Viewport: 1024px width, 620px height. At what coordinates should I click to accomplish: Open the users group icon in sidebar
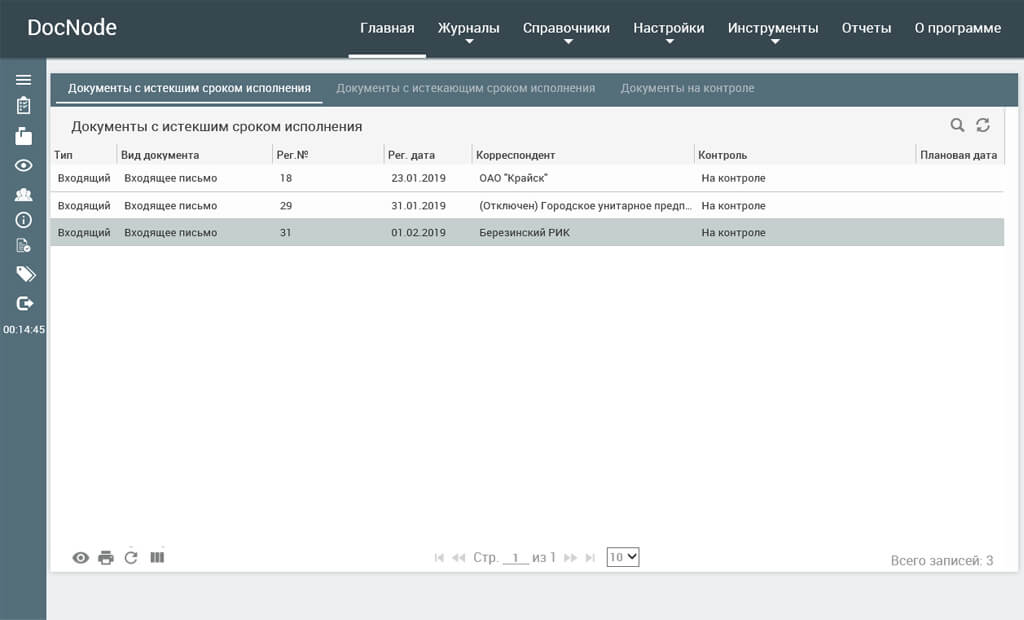coord(24,194)
